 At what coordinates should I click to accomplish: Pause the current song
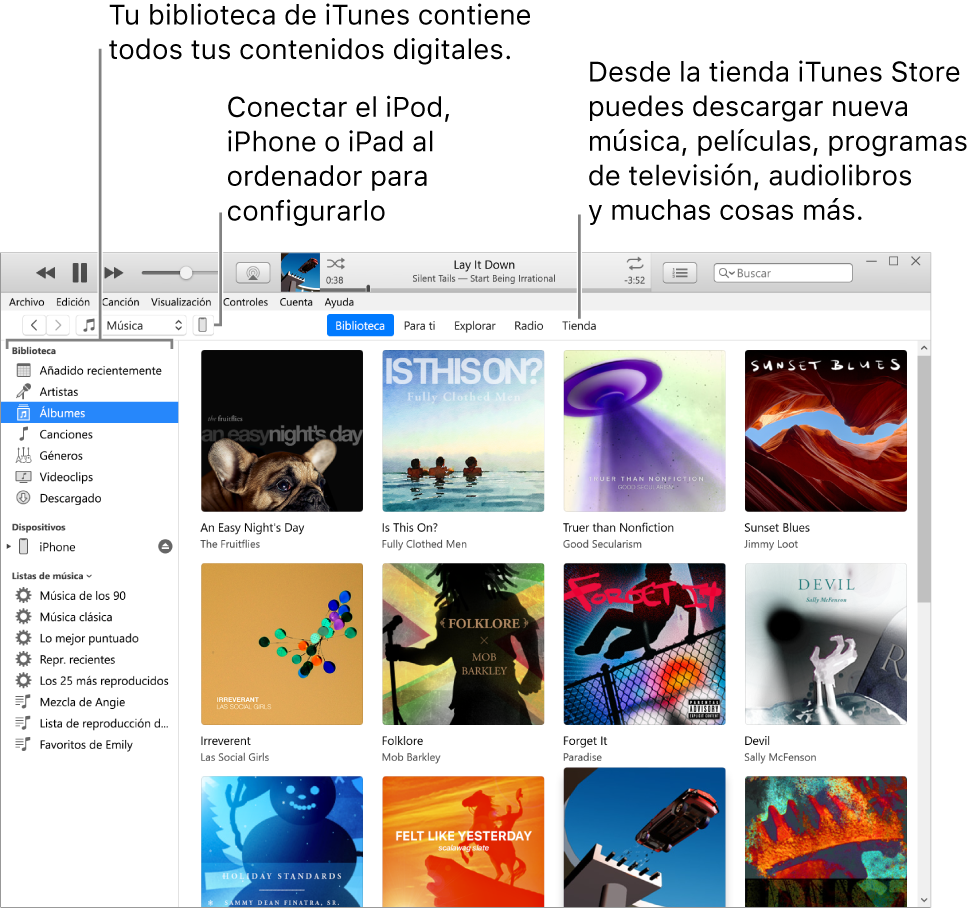coord(79,272)
